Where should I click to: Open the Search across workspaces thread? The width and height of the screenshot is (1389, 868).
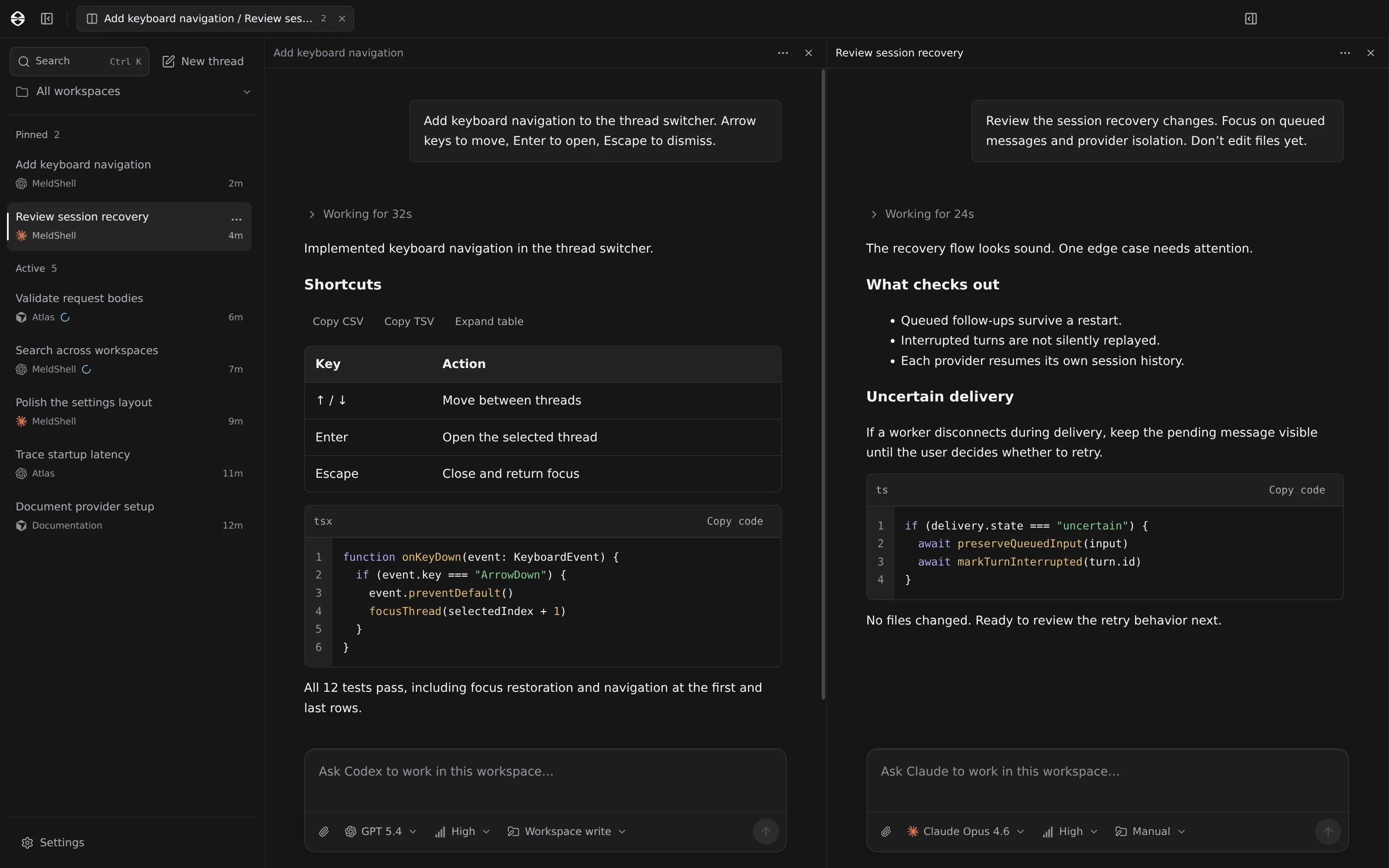129,359
